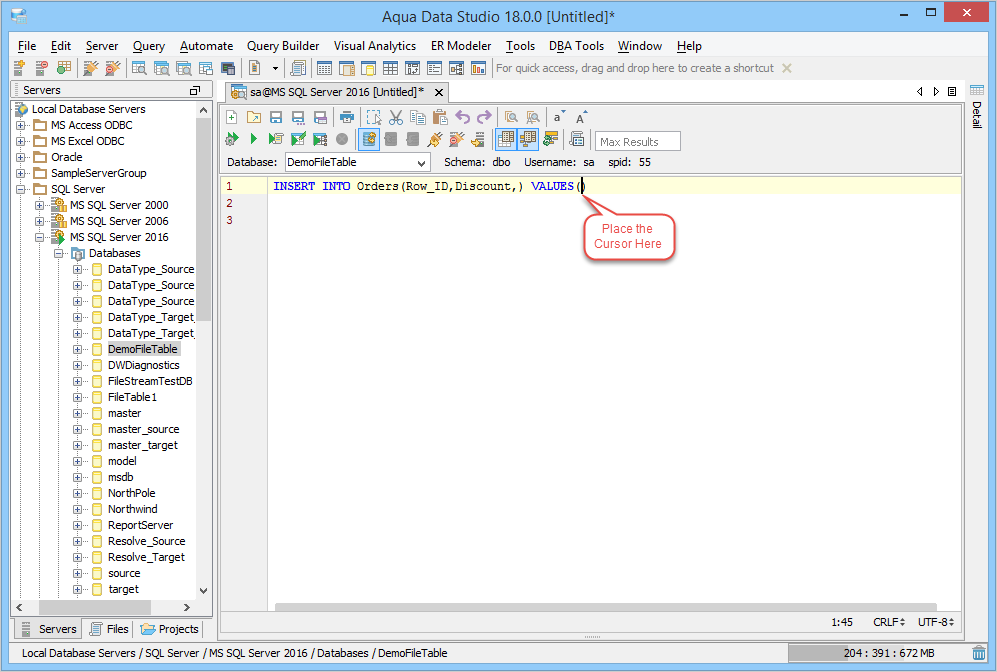Image resolution: width=997 pixels, height=672 pixels.
Task: Click the editor Connect plug icon
Action: (x=435, y=139)
